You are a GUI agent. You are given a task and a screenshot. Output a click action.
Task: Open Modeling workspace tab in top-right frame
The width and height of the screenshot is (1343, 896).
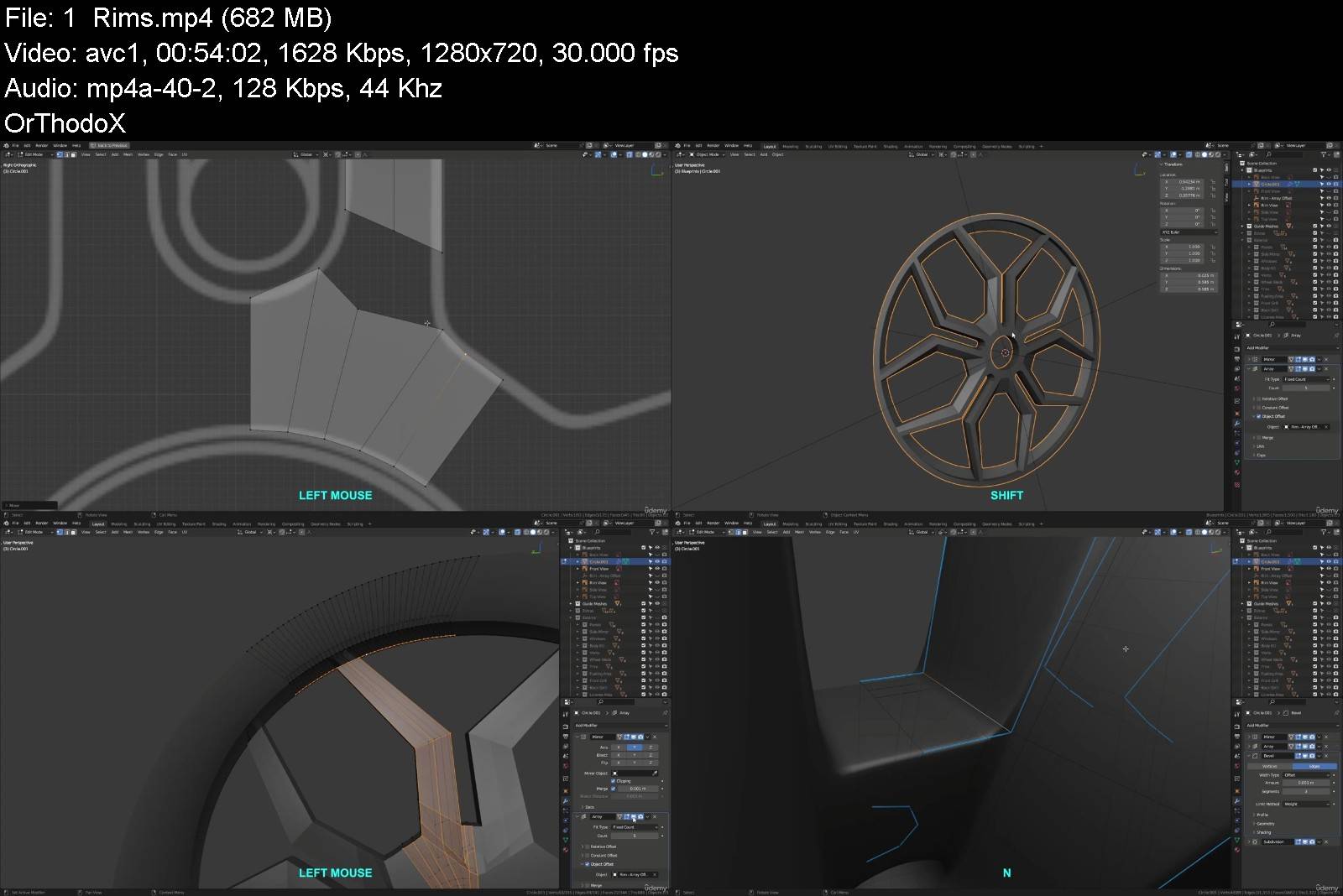click(791, 146)
